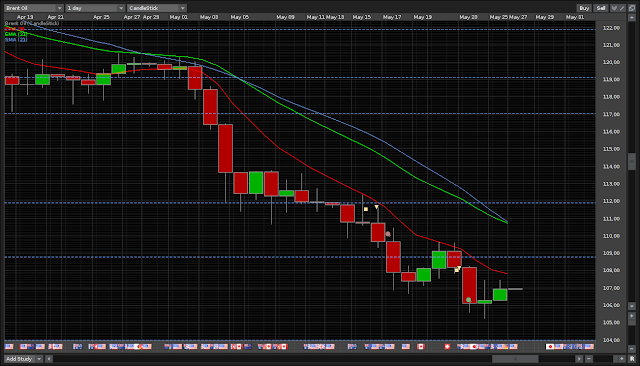Select the trend line drawing tool
Viewport: 640px width, 366px height.
(622, 8)
